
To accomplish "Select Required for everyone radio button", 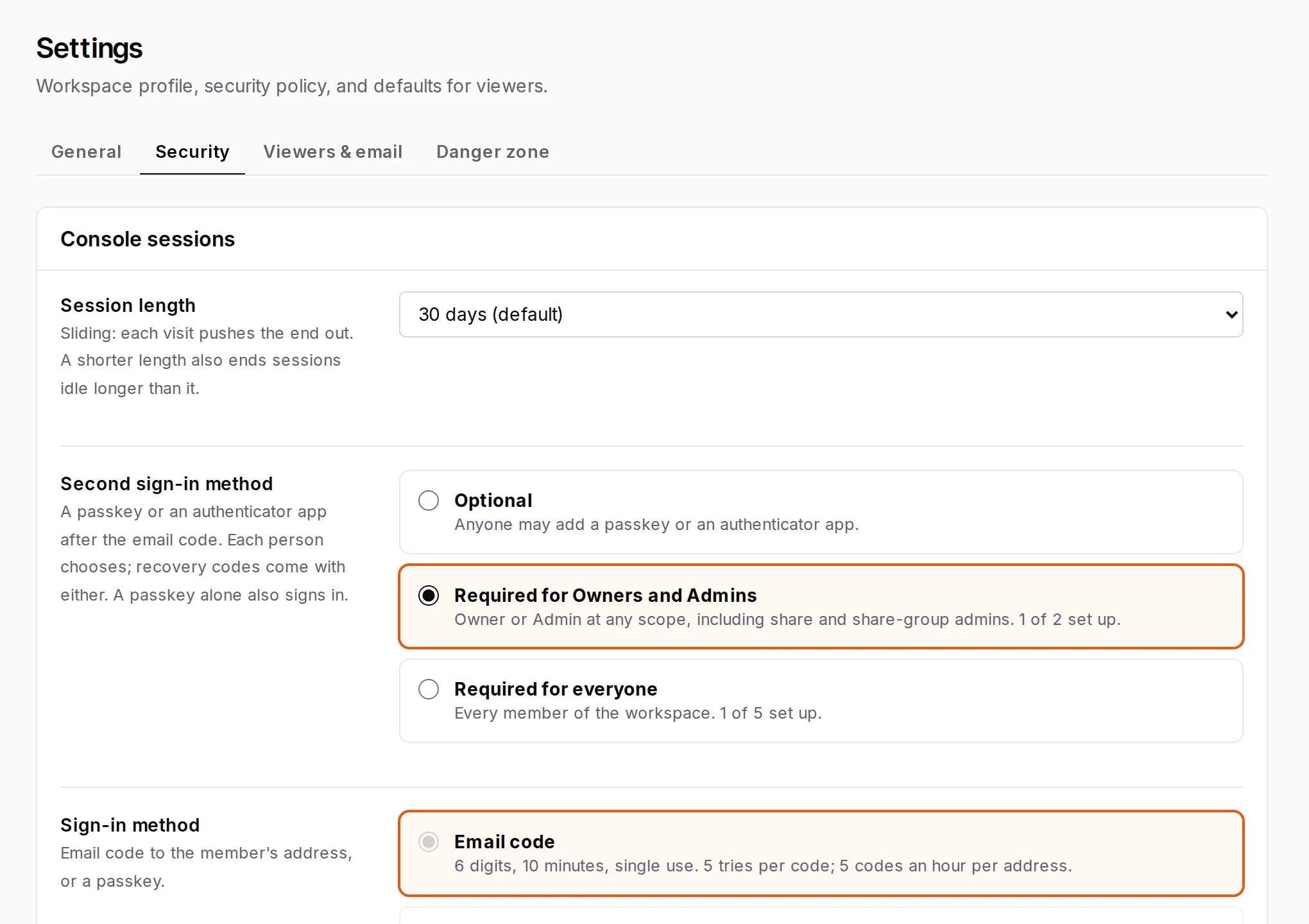I will [x=429, y=689].
